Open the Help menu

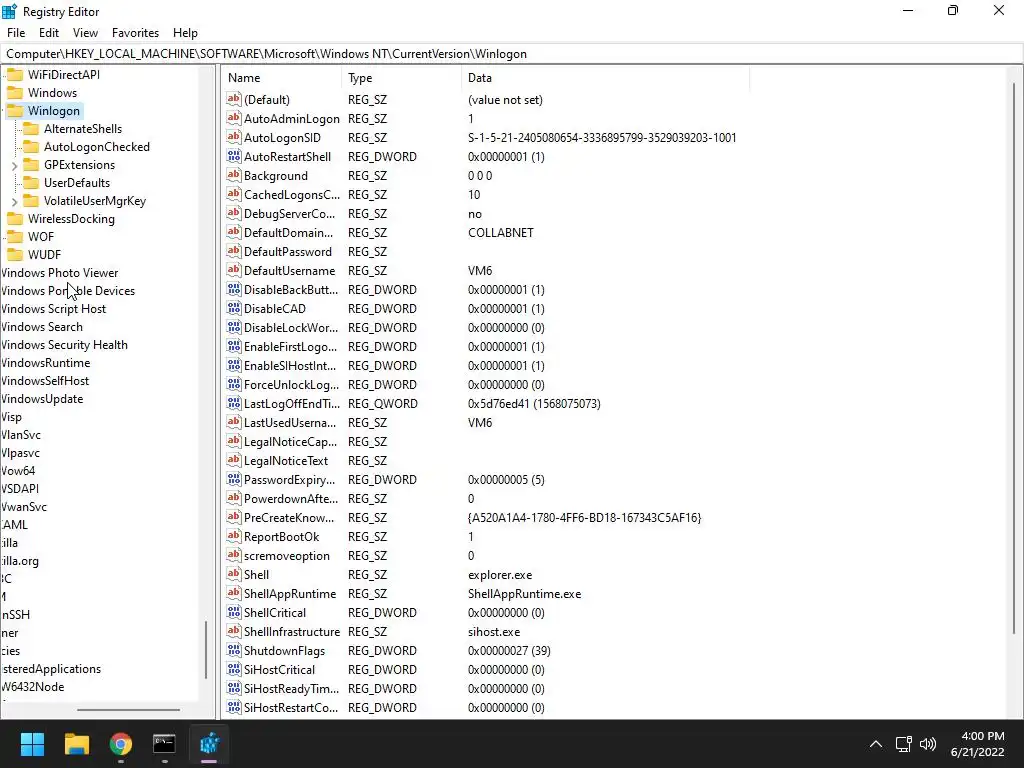click(x=185, y=33)
